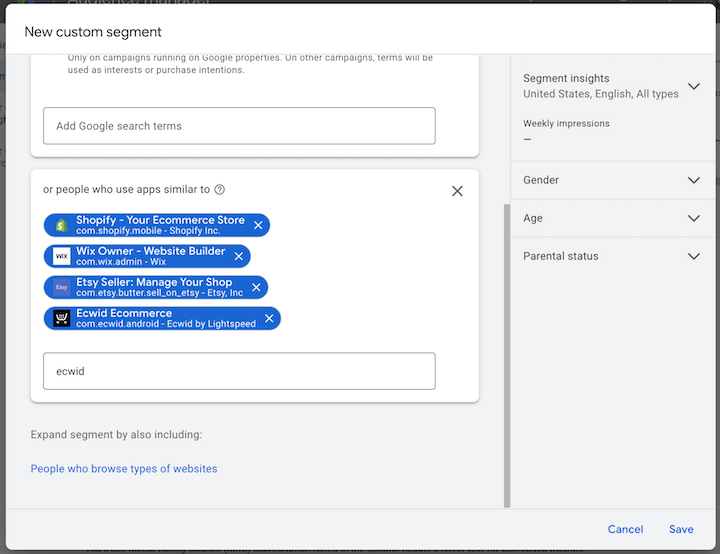This screenshot has height=554, width=720.
Task: Select Shopify - Your Ecommerce Store text
Action: [x=160, y=220]
